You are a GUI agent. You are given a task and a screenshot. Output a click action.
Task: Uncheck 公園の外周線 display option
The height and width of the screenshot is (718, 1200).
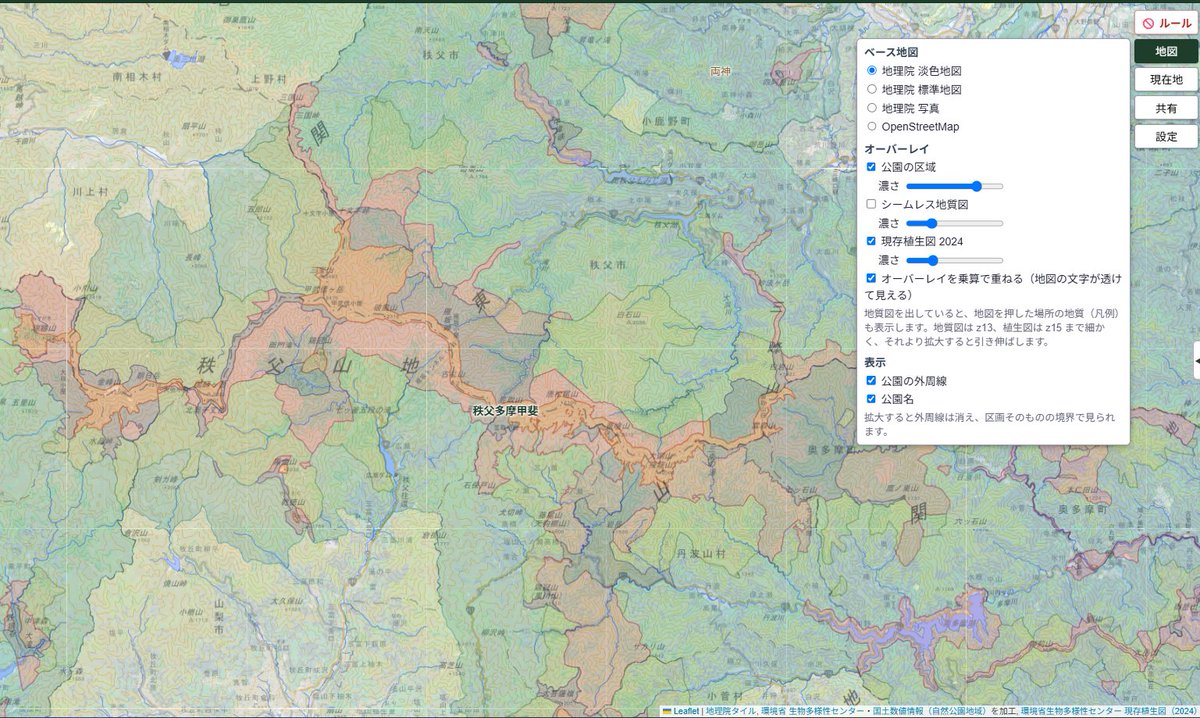[872, 380]
